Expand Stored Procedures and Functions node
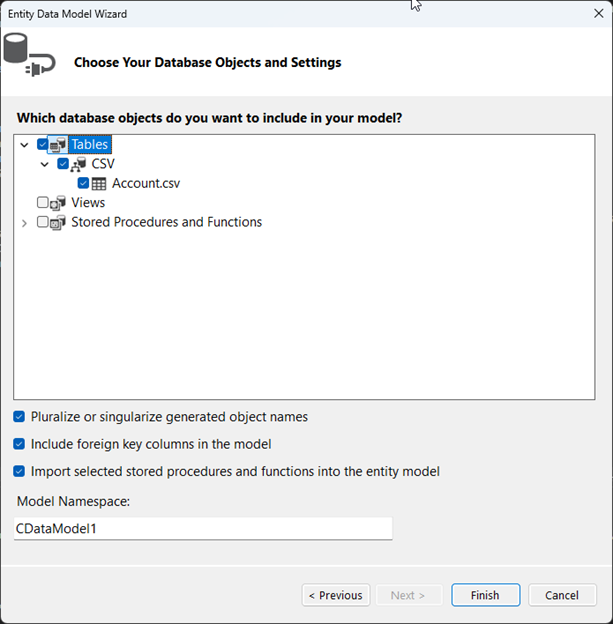613x624 pixels. tap(25, 223)
